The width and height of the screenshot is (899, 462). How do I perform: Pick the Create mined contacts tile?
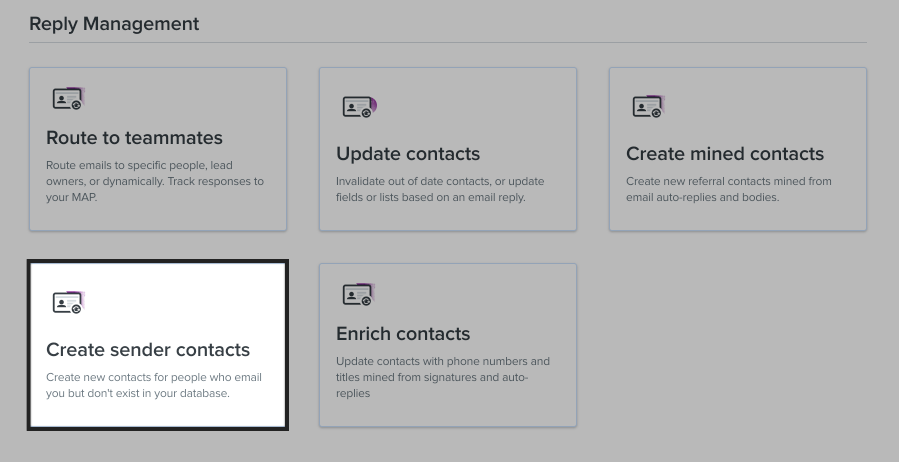click(x=738, y=149)
